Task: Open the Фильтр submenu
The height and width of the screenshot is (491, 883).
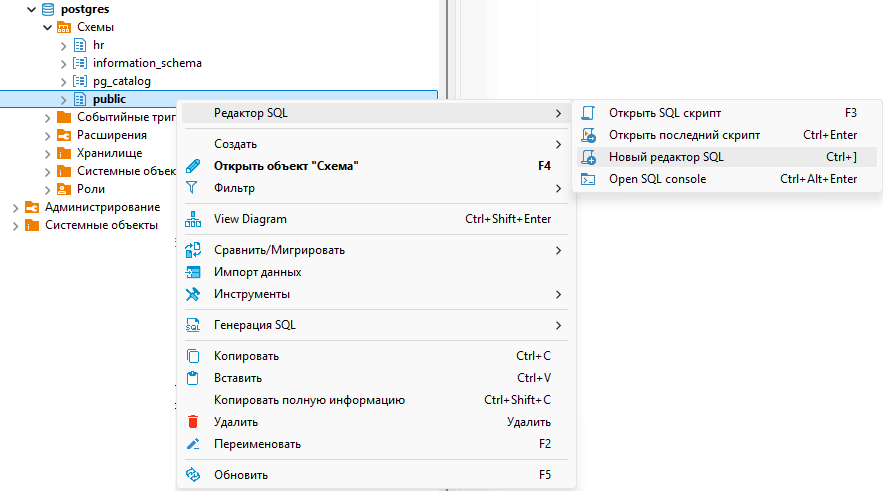Action: pyautogui.click(x=375, y=188)
